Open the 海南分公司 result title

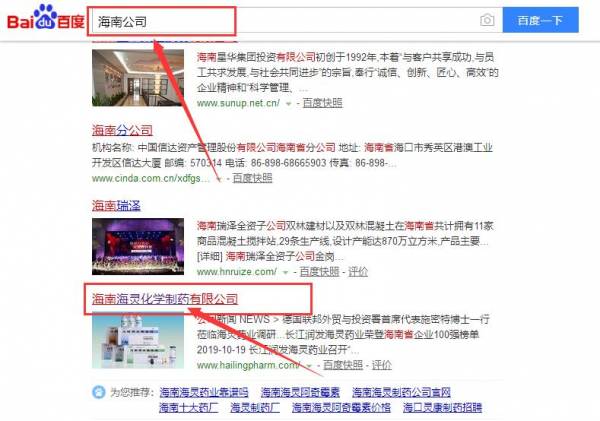(x=122, y=130)
